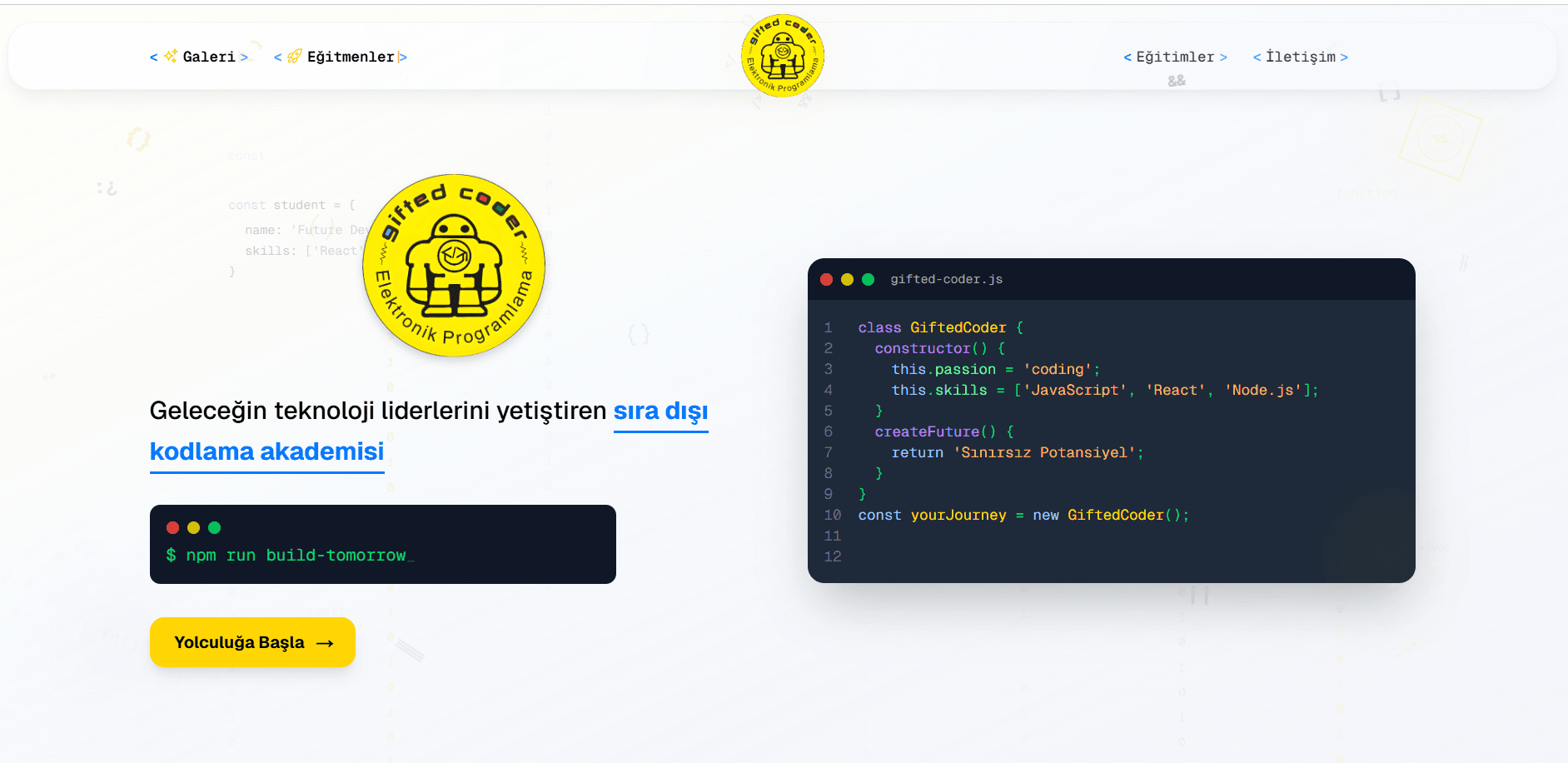Click the code line "const yourJourney = new GiftedCoder();"
This screenshot has height=763, width=1568.
(x=1023, y=516)
